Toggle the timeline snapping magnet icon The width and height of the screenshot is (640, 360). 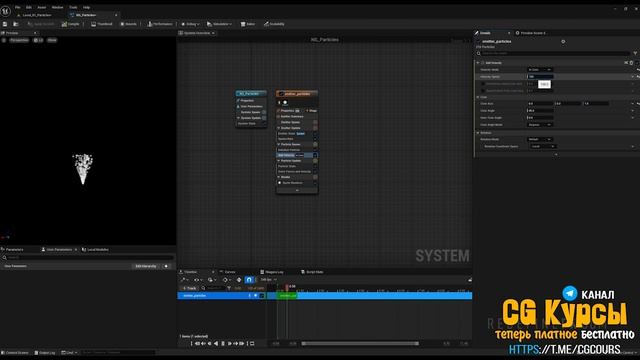point(249,280)
